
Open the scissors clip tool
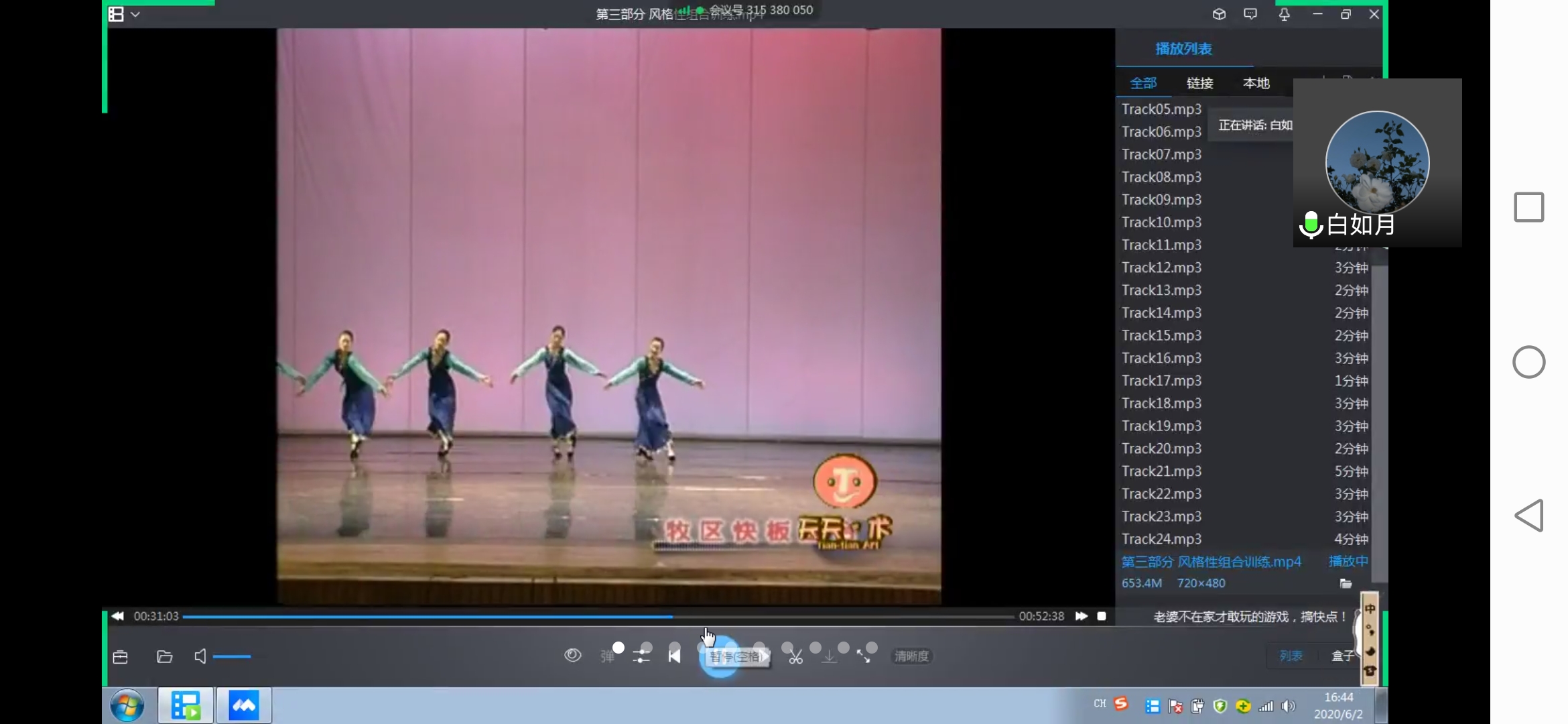(795, 656)
